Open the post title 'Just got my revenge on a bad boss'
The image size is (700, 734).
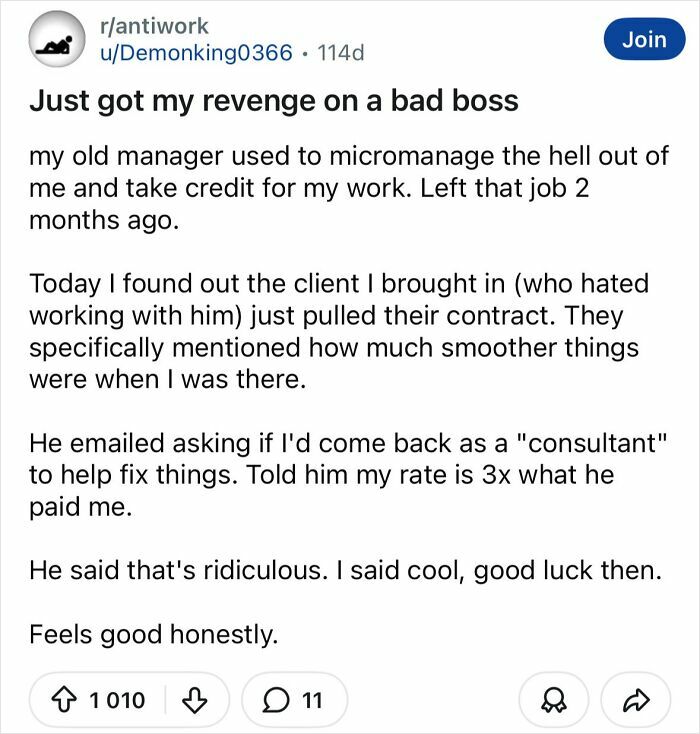pos(273,101)
